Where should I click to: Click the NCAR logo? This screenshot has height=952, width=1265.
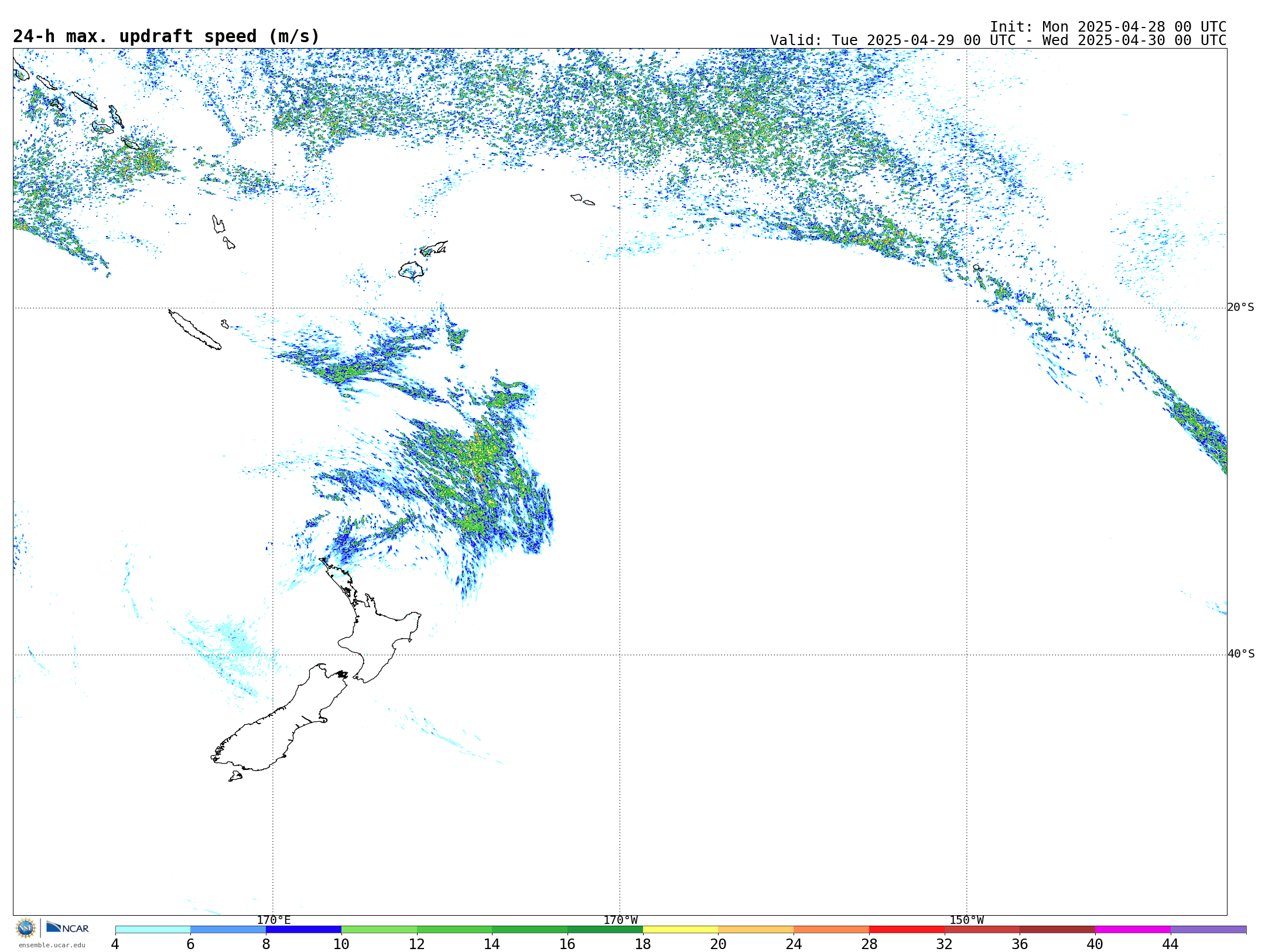[67, 927]
